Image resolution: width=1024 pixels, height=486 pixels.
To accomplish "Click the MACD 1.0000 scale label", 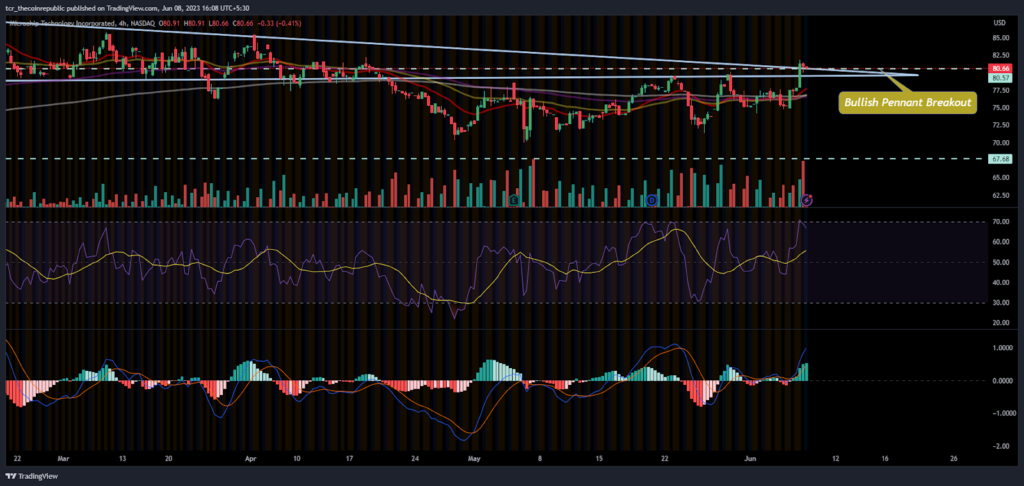I will [1002, 348].
